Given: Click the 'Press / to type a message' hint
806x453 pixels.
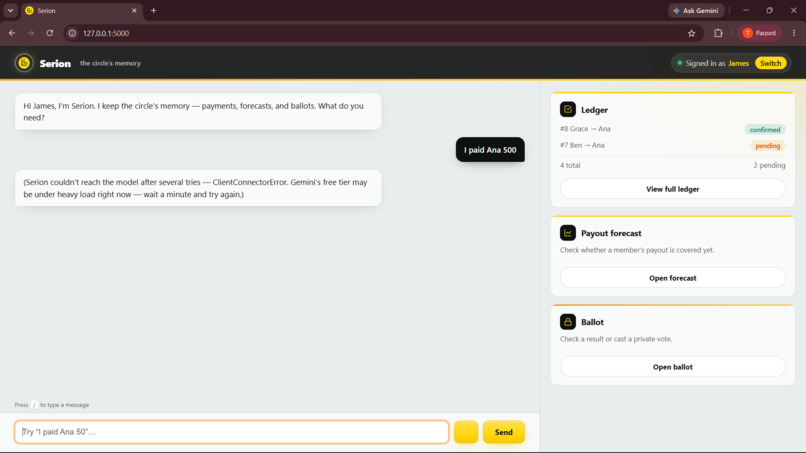Looking at the screenshot, I should pyautogui.click(x=51, y=405).
